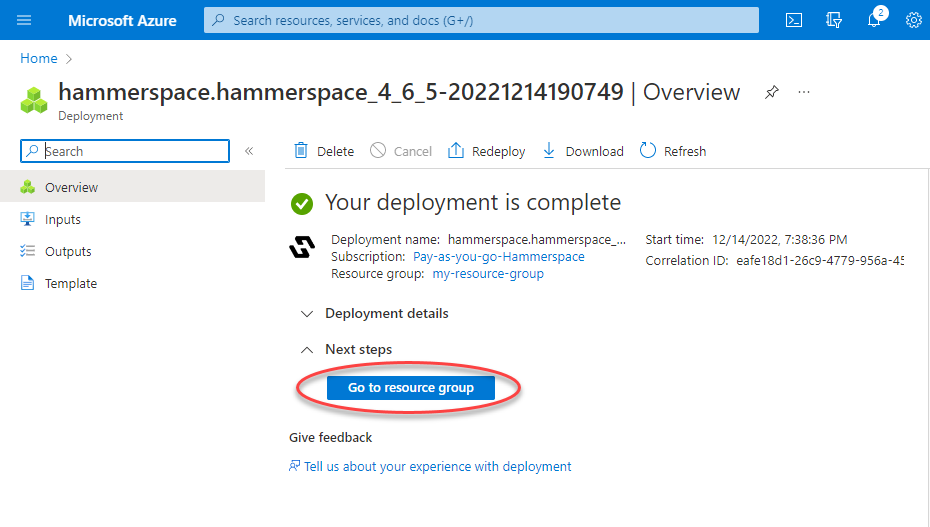Open the more options ellipsis beside Overview title
Screen dimensions: 930x527
pyautogui.click(x=804, y=92)
